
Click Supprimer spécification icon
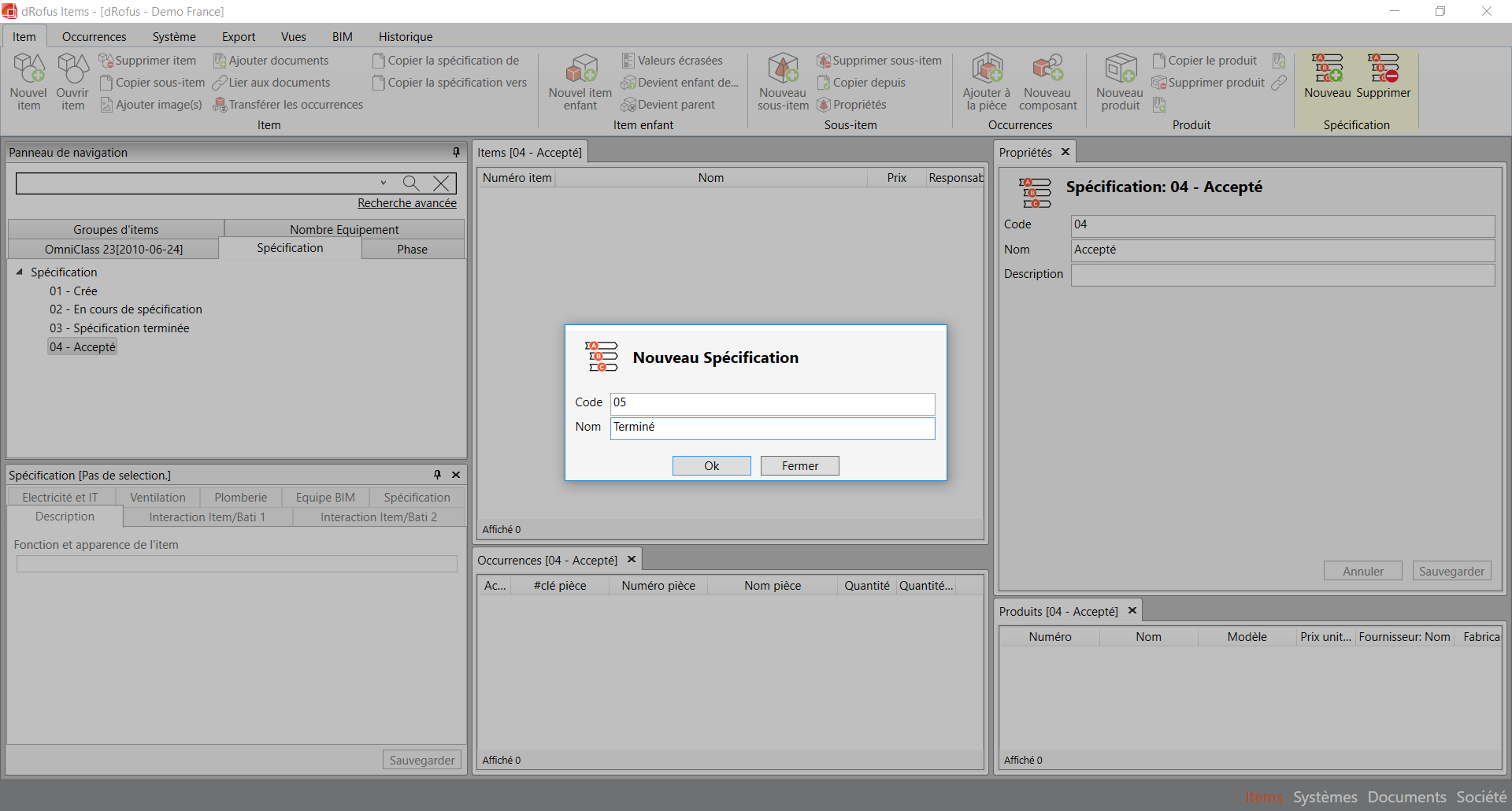(x=1383, y=69)
